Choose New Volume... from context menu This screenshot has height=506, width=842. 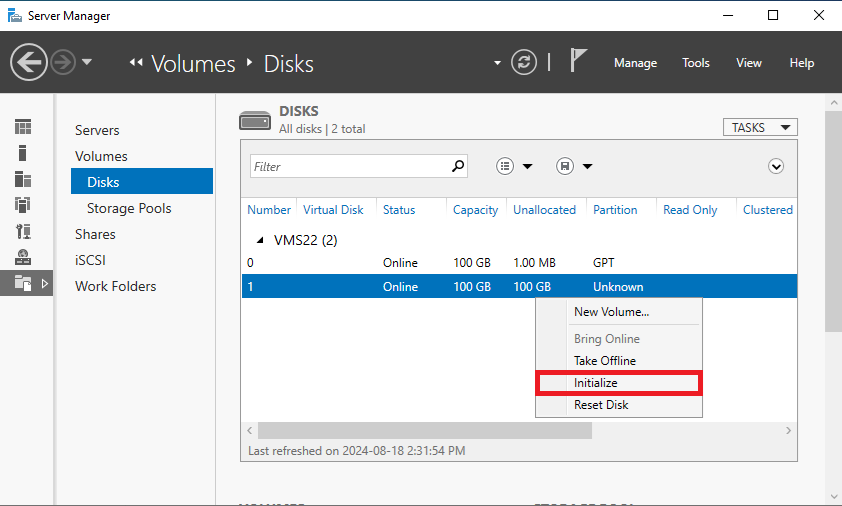[x=619, y=312]
